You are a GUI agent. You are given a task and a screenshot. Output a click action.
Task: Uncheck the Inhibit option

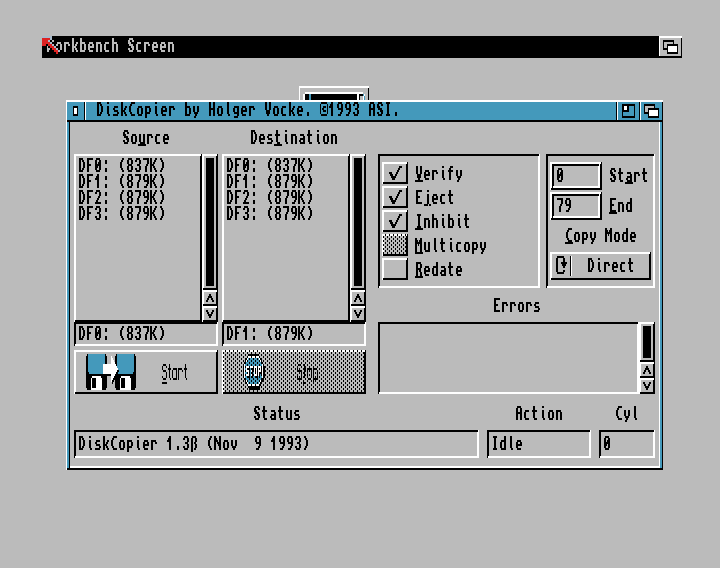tap(396, 222)
